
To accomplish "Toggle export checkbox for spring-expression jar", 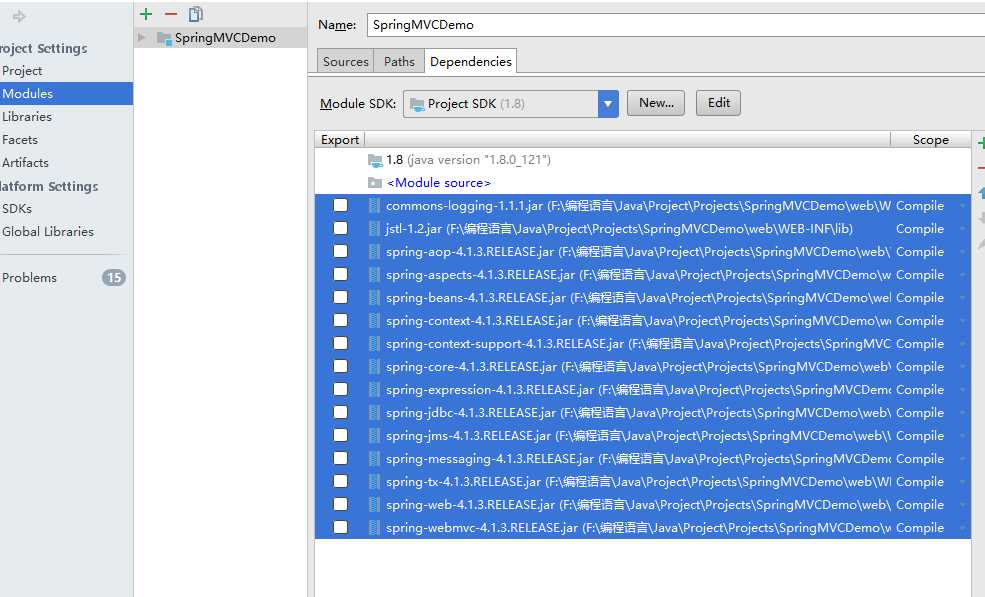I will pos(340,389).
